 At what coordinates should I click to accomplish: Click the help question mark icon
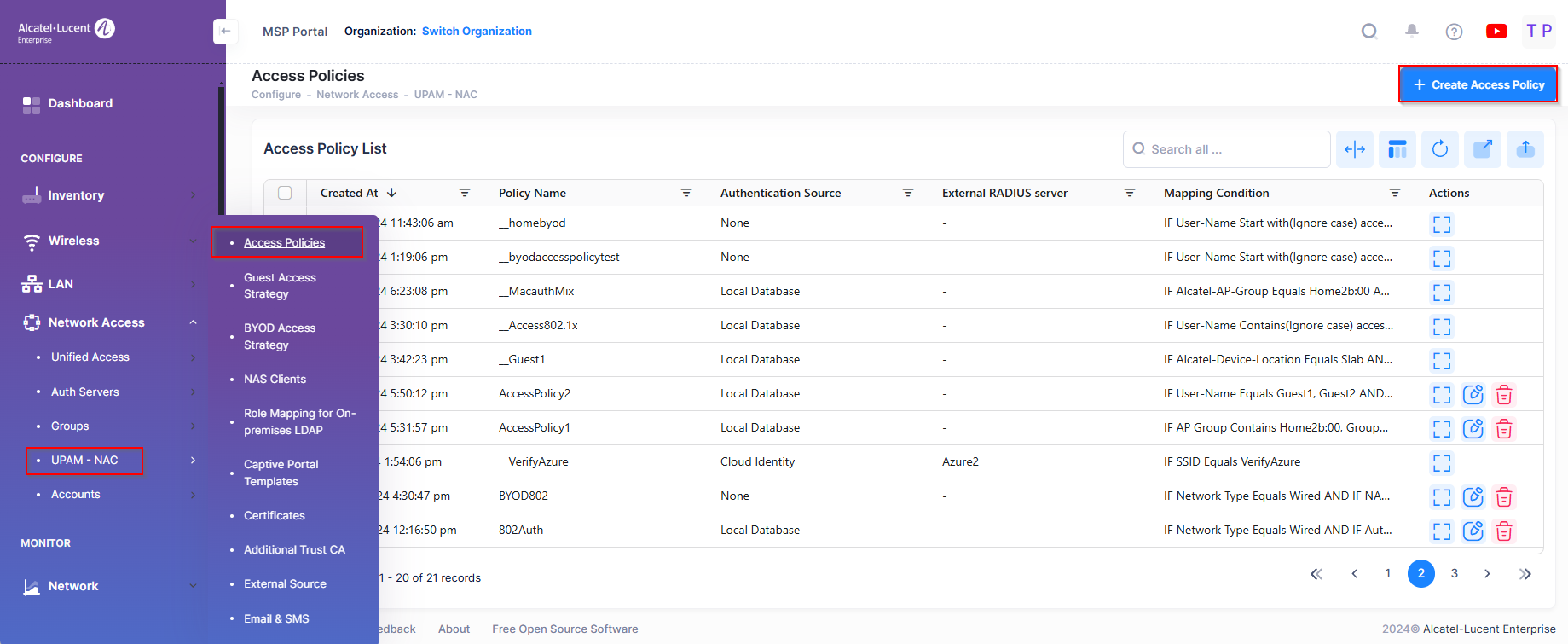point(1454,32)
